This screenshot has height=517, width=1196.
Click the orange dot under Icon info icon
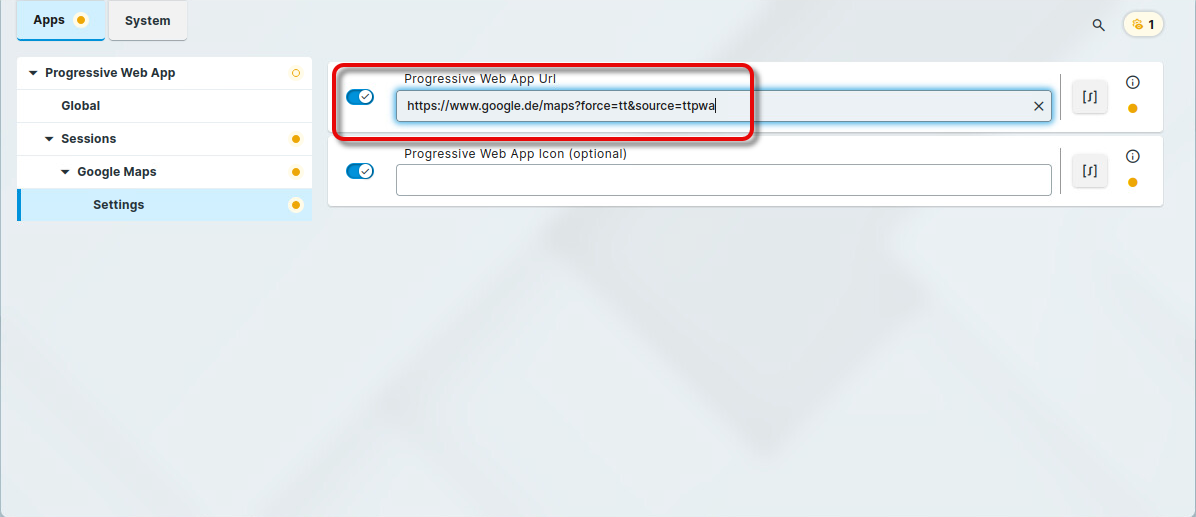[1133, 182]
